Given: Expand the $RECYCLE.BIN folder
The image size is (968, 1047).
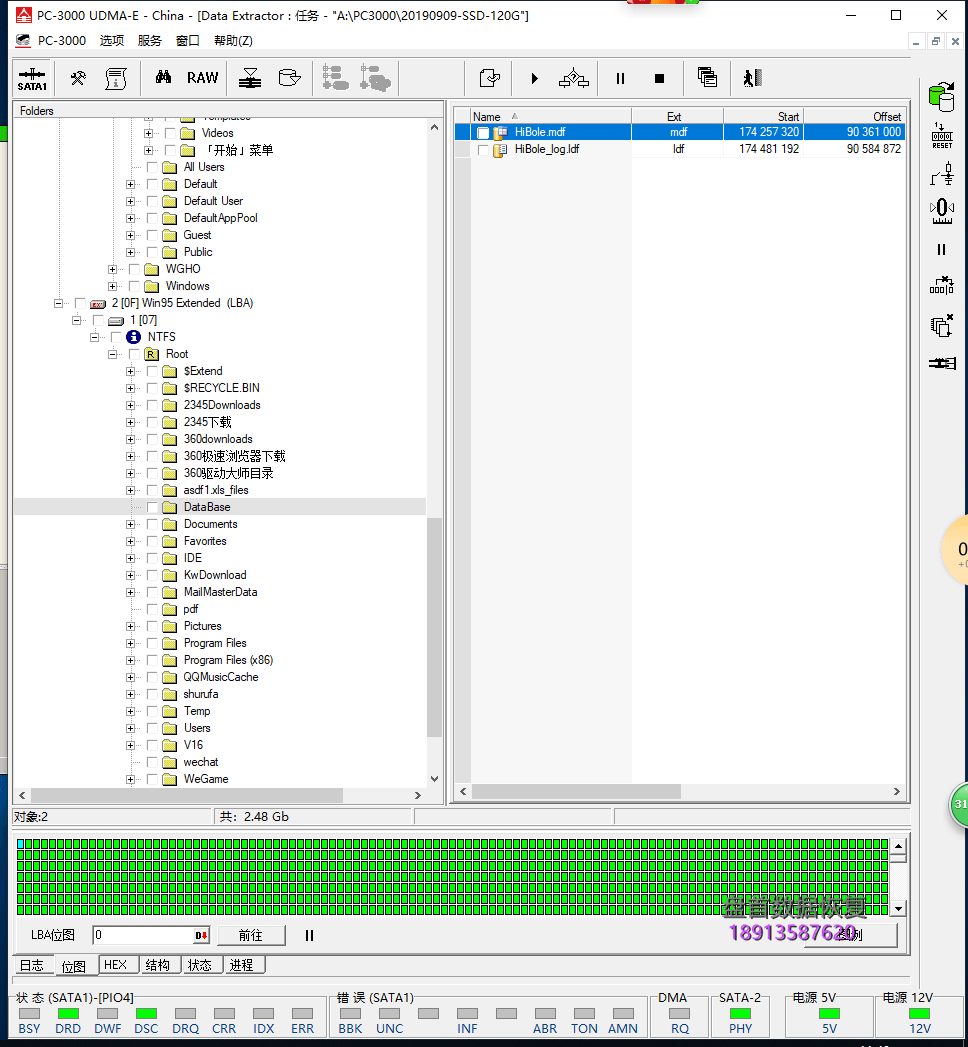Looking at the screenshot, I should [x=130, y=389].
